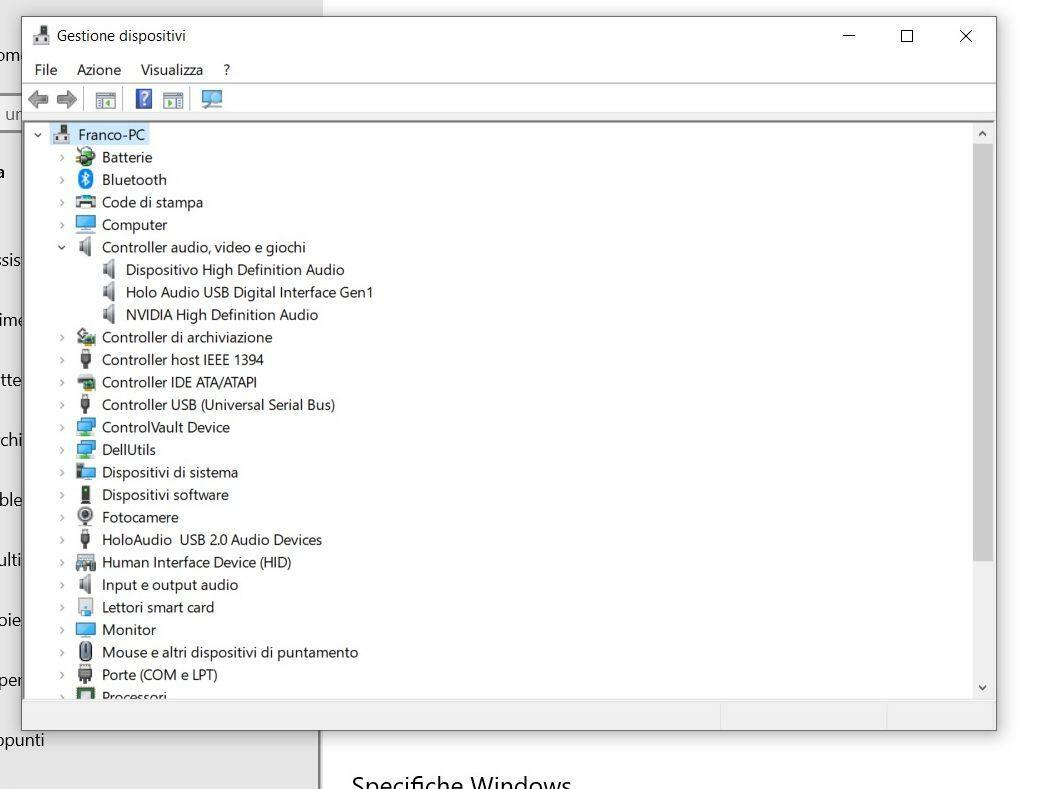
Task: Click the scrollbar up arrow
Action: coord(982,134)
